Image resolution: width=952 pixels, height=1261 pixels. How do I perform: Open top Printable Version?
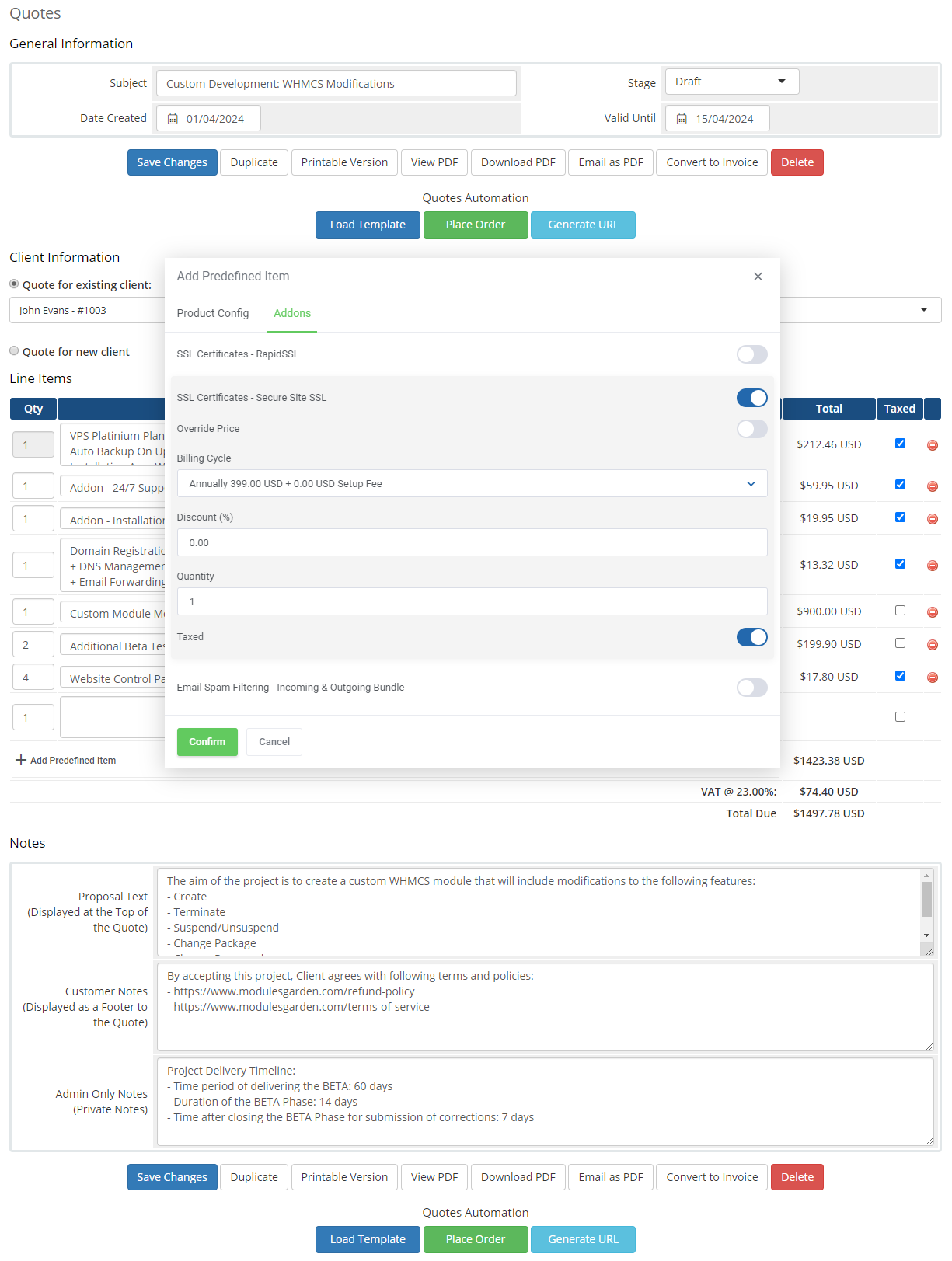coord(344,162)
